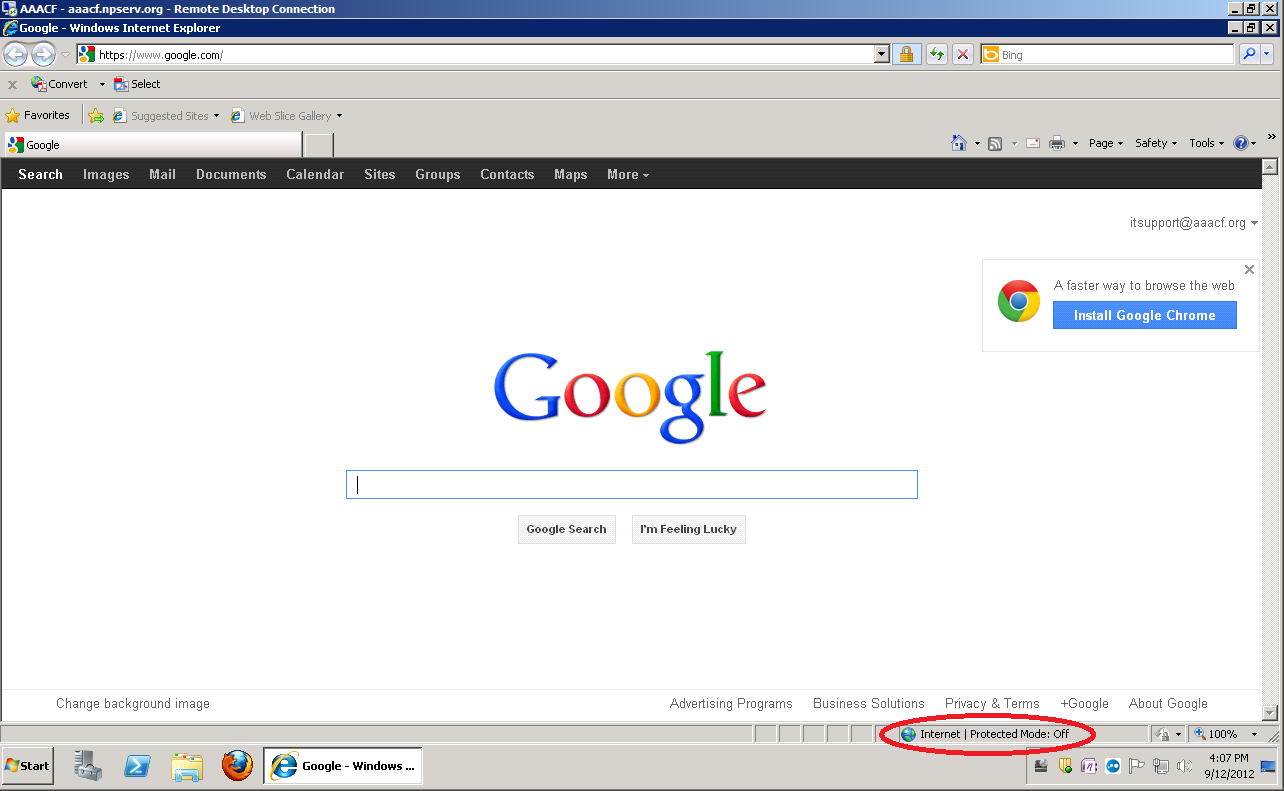Open the Business Solutions link
Viewport: 1284px width, 791px height.
pos(869,703)
